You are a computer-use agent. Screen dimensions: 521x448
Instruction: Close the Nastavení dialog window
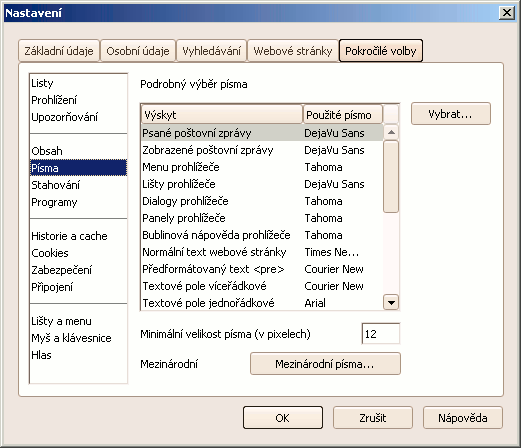coord(507,13)
